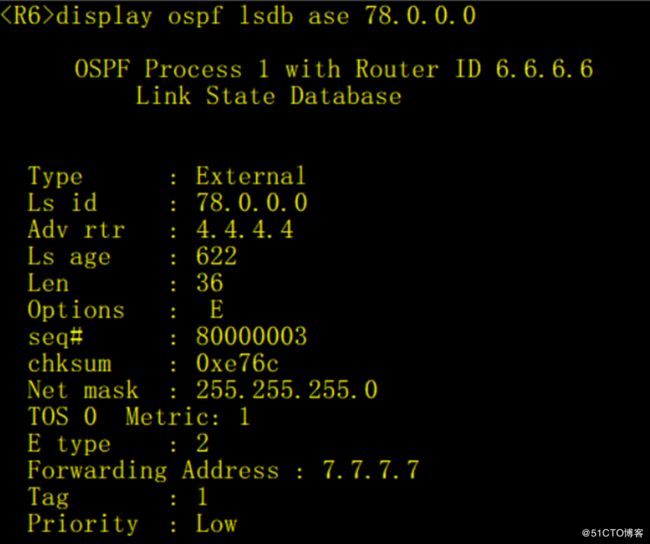This screenshot has width=650, height=544.
Task: Click the 'OSPF Process 1 with Router ID 6.6.6.6' line
Action: coord(334,68)
